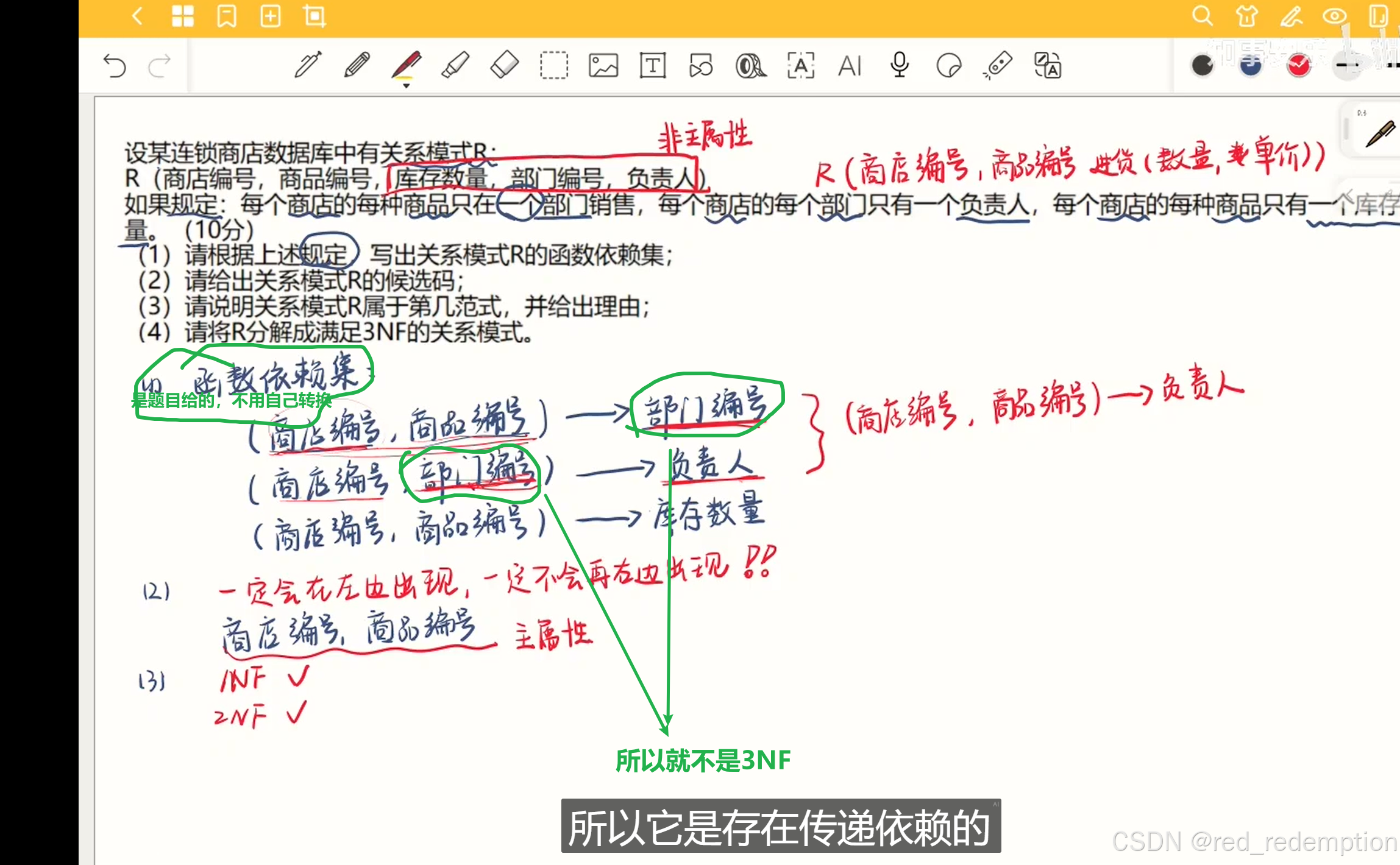
Task: Click the AI assistant button
Action: [850, 65]
